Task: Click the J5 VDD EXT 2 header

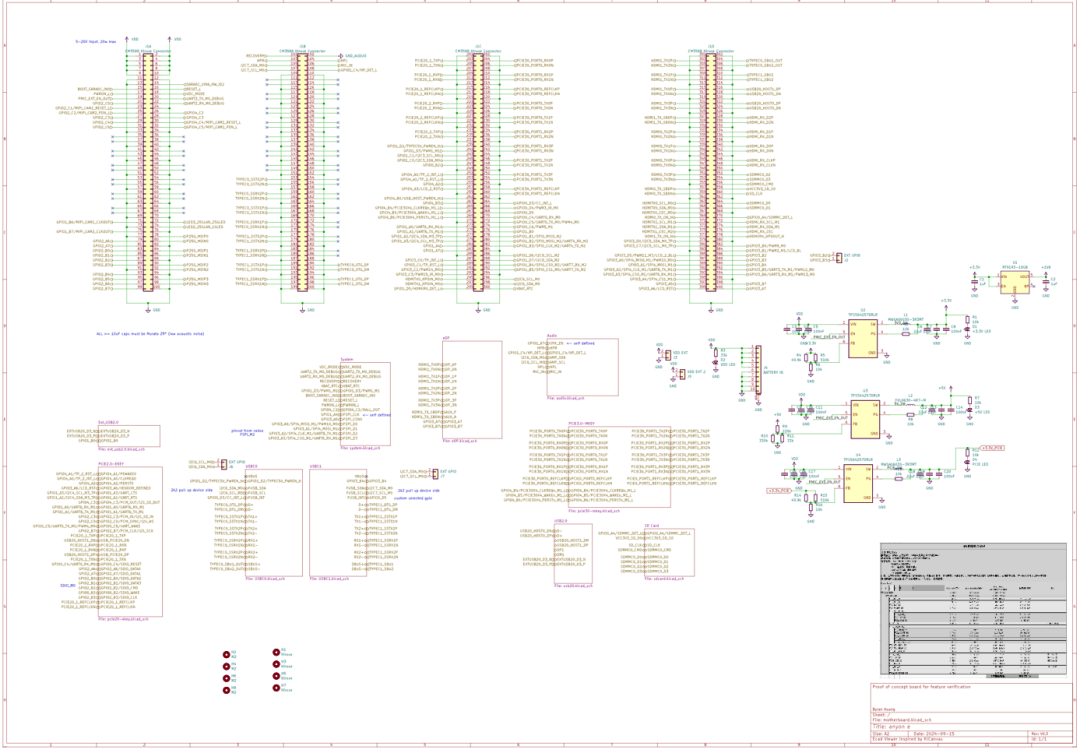Action: [682, 374]
